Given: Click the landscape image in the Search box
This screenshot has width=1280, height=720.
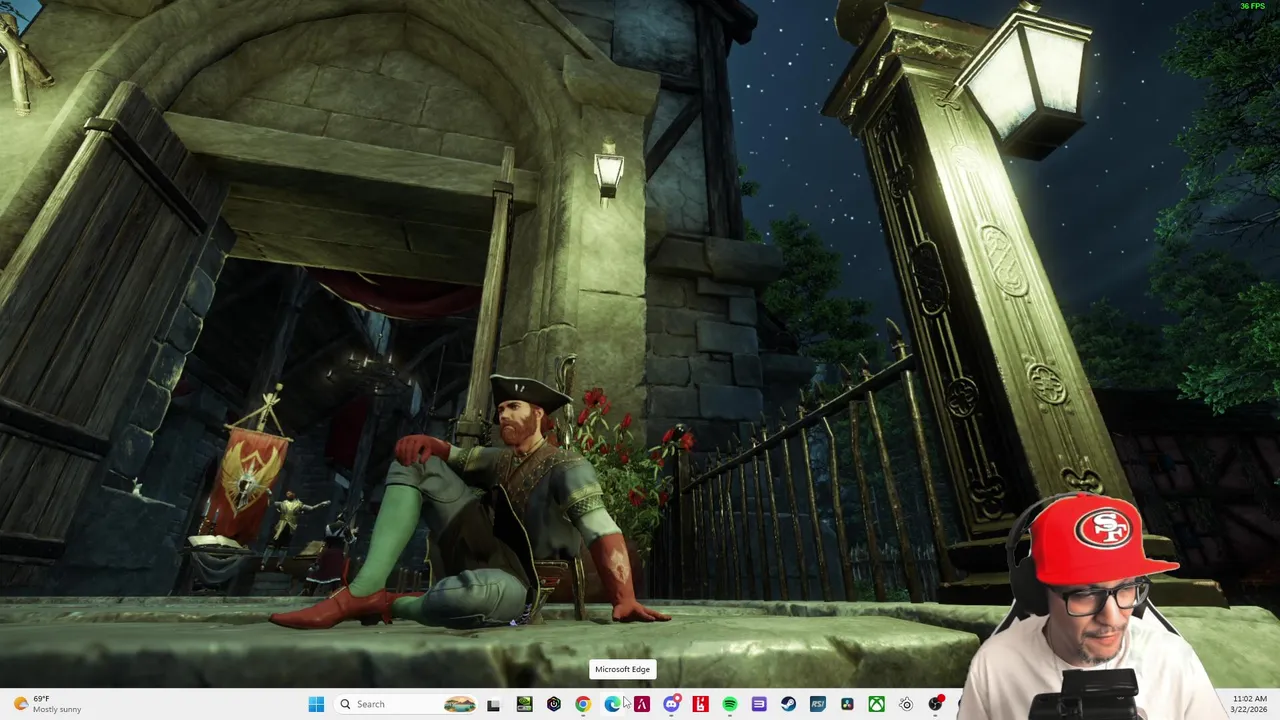Looking at the screenshot, I should 460,704.
